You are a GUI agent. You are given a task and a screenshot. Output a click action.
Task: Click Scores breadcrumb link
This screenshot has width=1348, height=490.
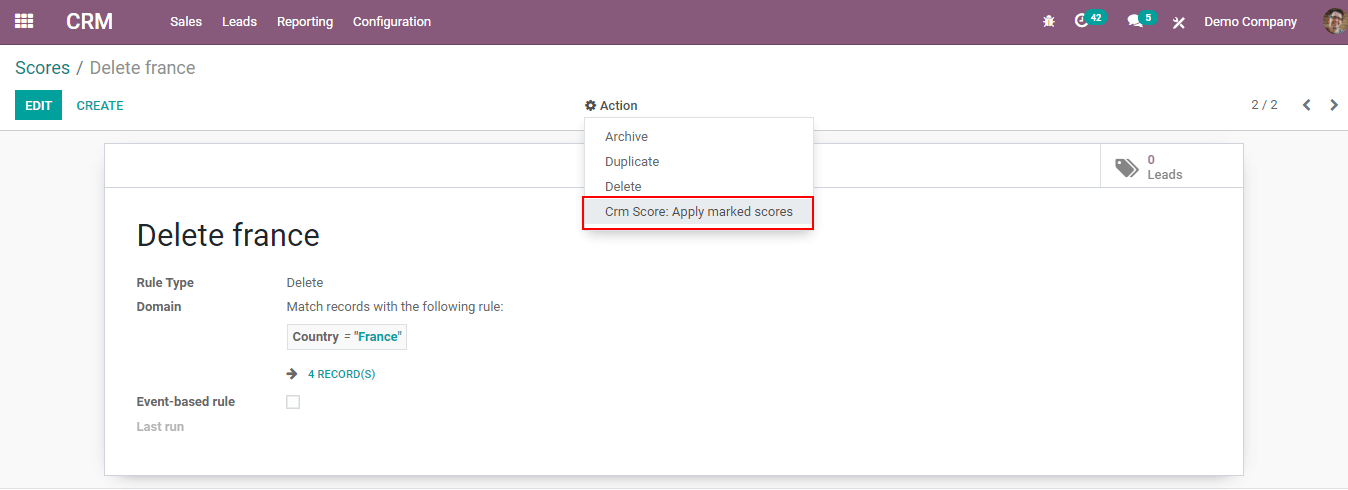(x=42, y=68)
